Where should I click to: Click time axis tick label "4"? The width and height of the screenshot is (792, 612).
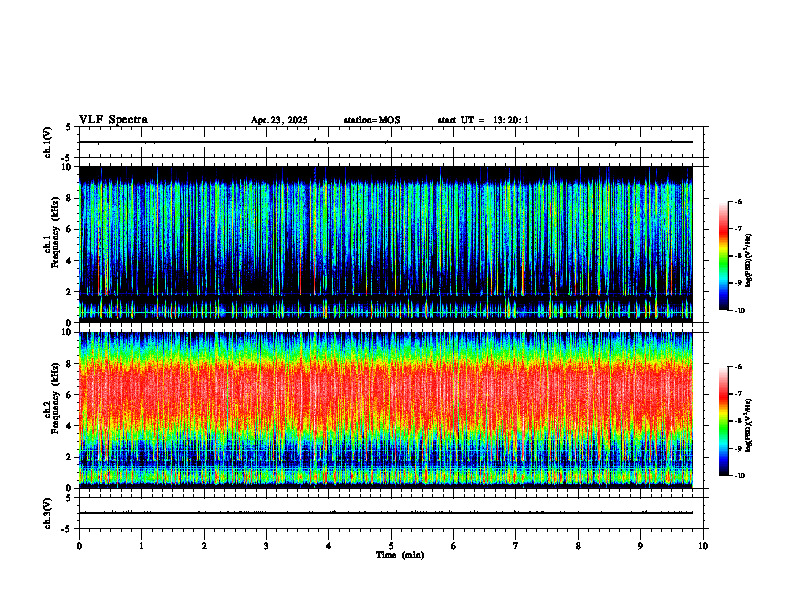click(329, 546)
